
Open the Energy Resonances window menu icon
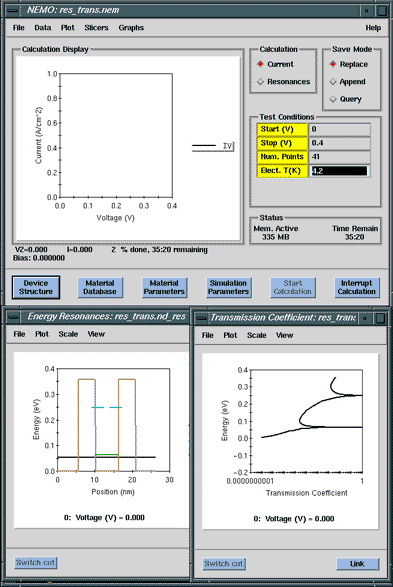[14, 317]
